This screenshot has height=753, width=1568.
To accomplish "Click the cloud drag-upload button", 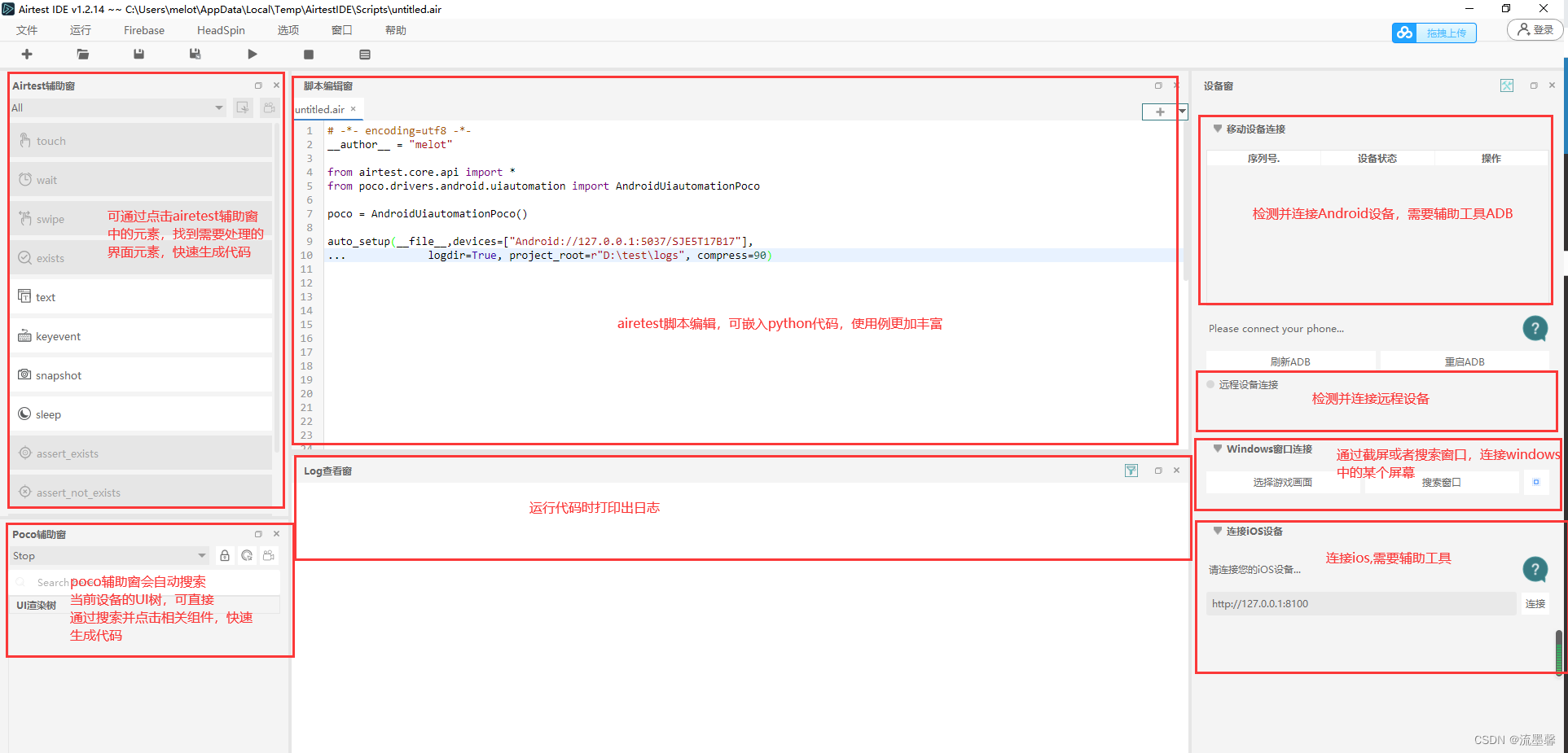I will [1434, 33].
